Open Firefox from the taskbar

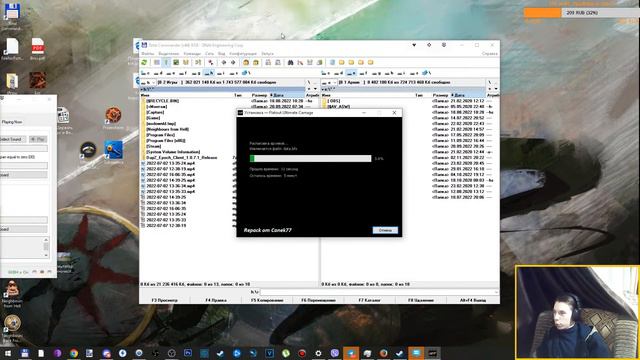383,353
